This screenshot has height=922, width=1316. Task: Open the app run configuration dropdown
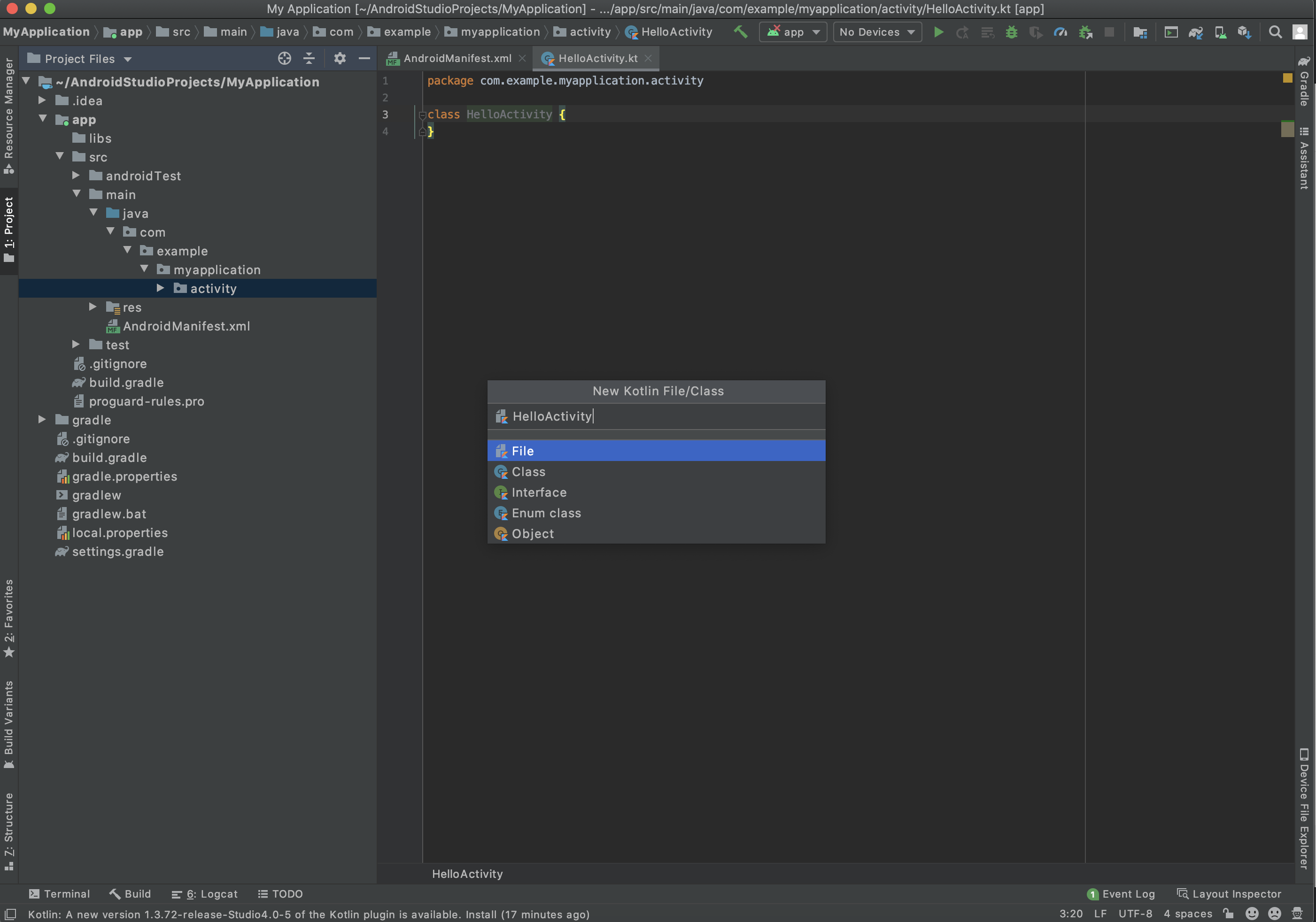(793, 32)
